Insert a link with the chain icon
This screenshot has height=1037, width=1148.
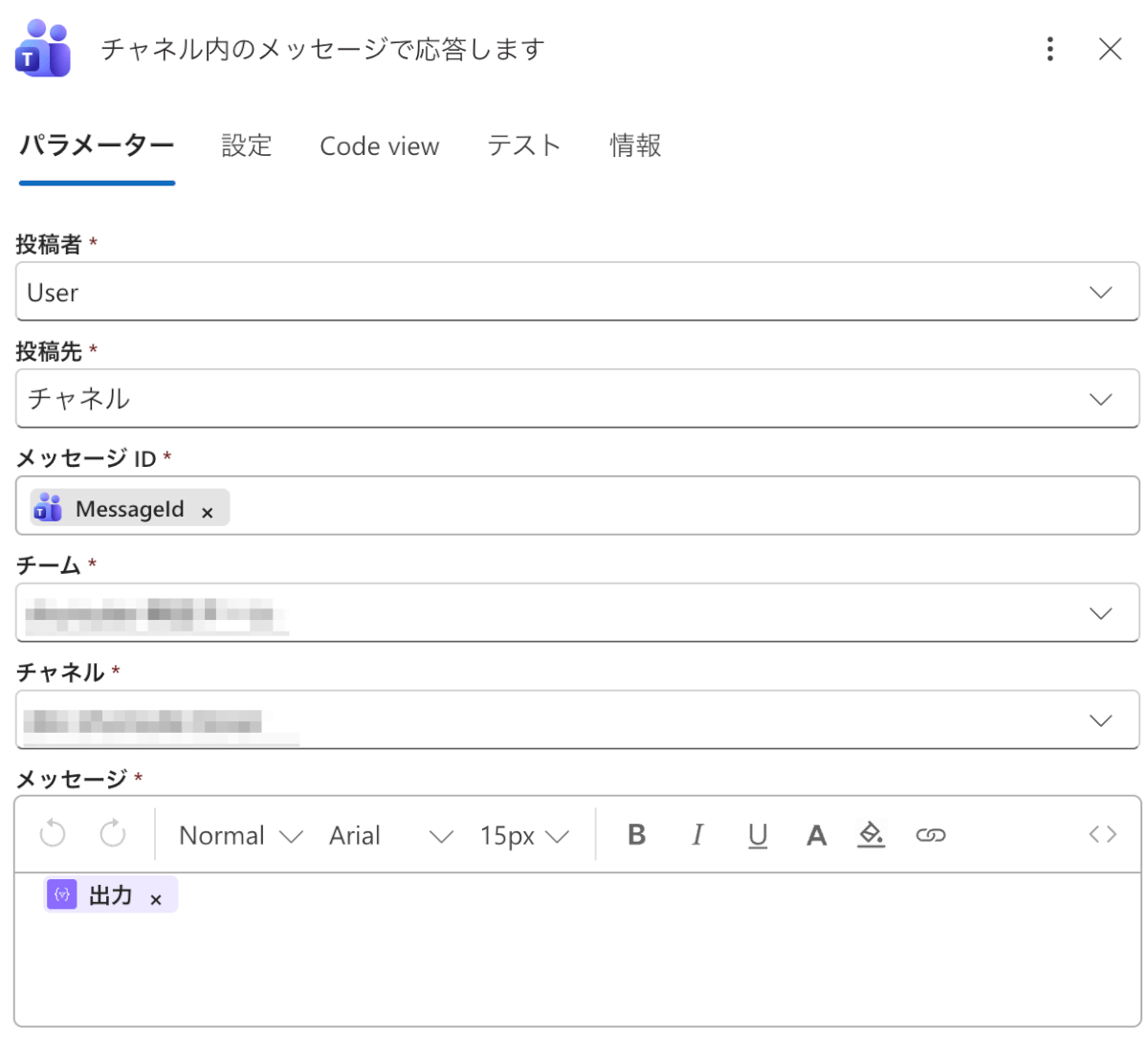coord(930,835)
